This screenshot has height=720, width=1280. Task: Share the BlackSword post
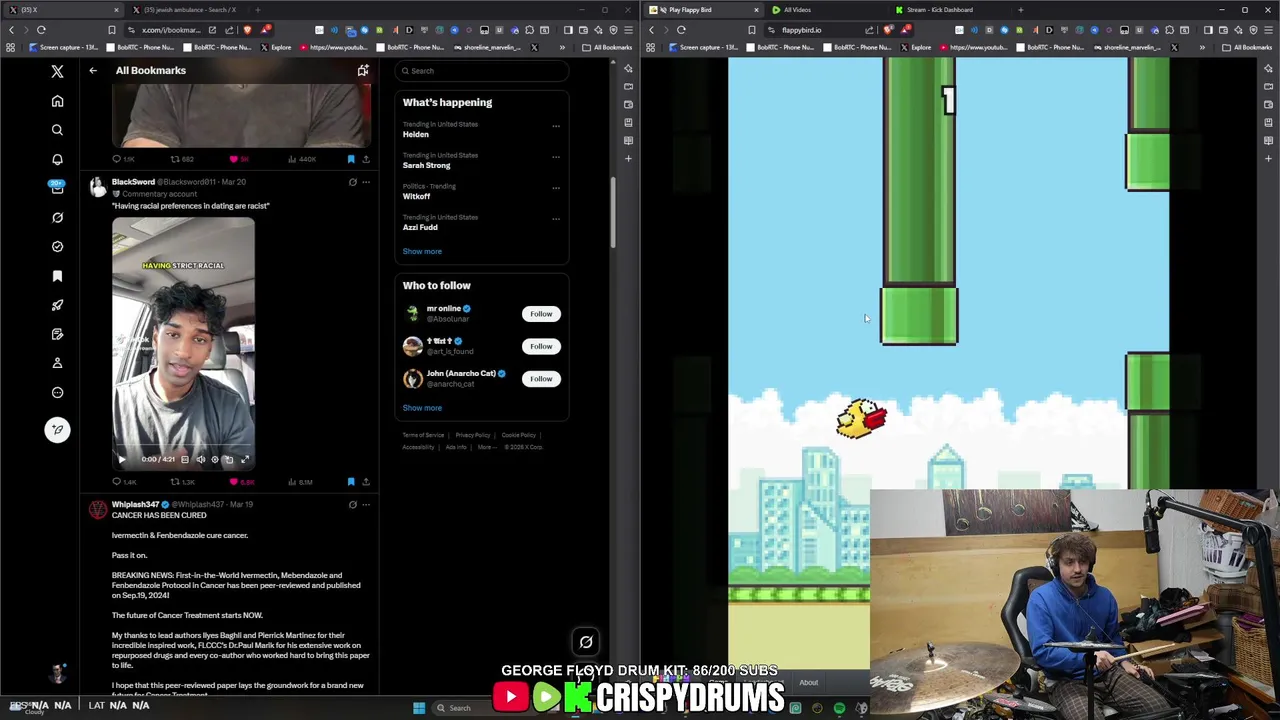coord(366,482)
